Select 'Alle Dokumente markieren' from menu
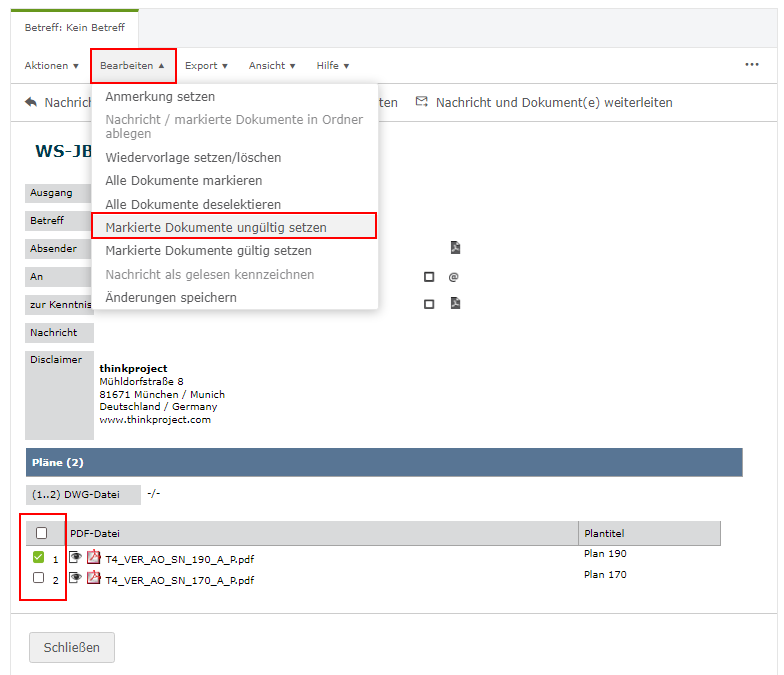 184,181
